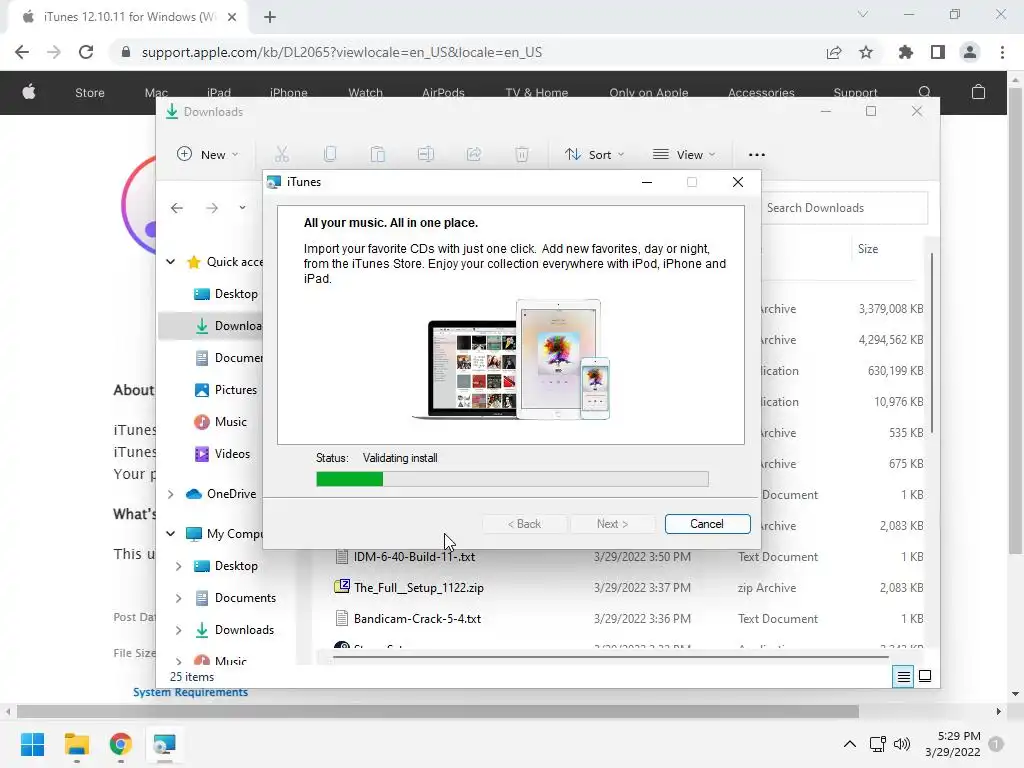Click the Cut scissors icon in Downloads toolbar

[281, 155]
